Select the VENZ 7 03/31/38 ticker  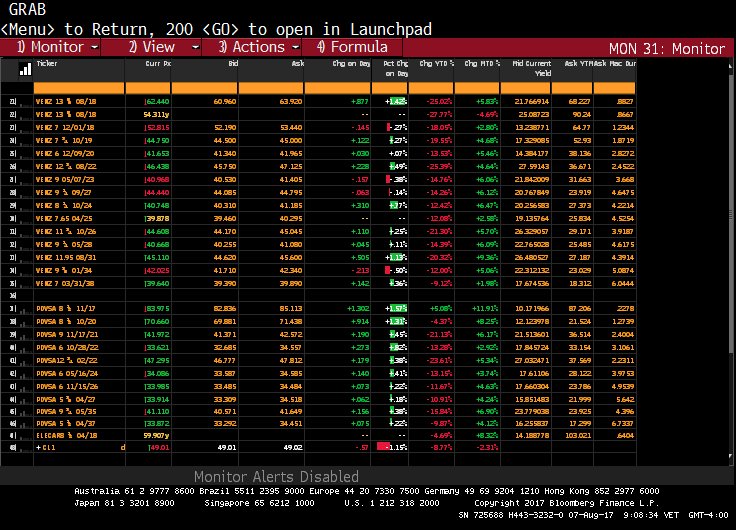[x=65, y=284]
